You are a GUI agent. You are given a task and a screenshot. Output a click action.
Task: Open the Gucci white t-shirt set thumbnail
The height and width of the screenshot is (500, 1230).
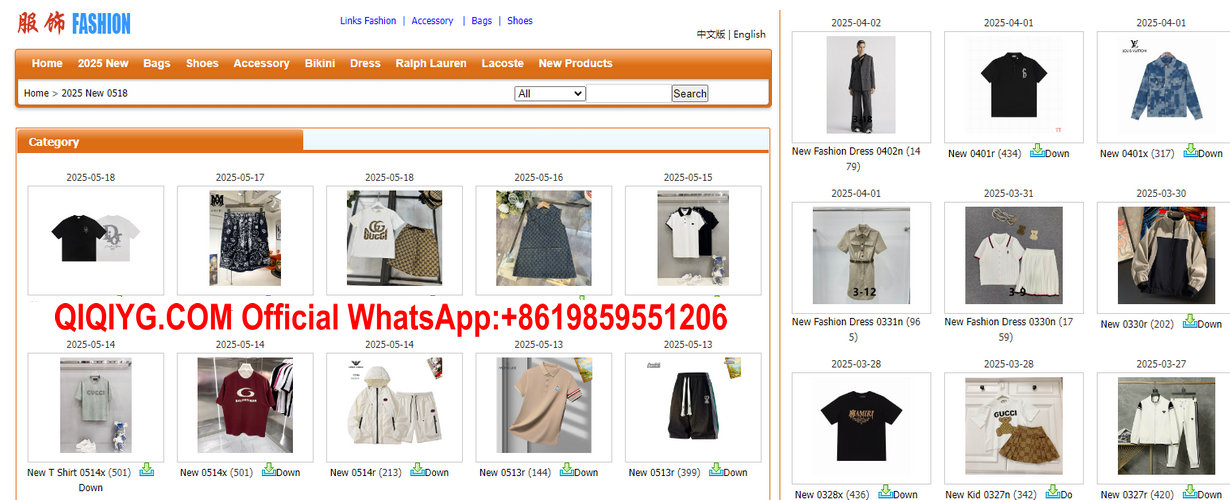394,239
